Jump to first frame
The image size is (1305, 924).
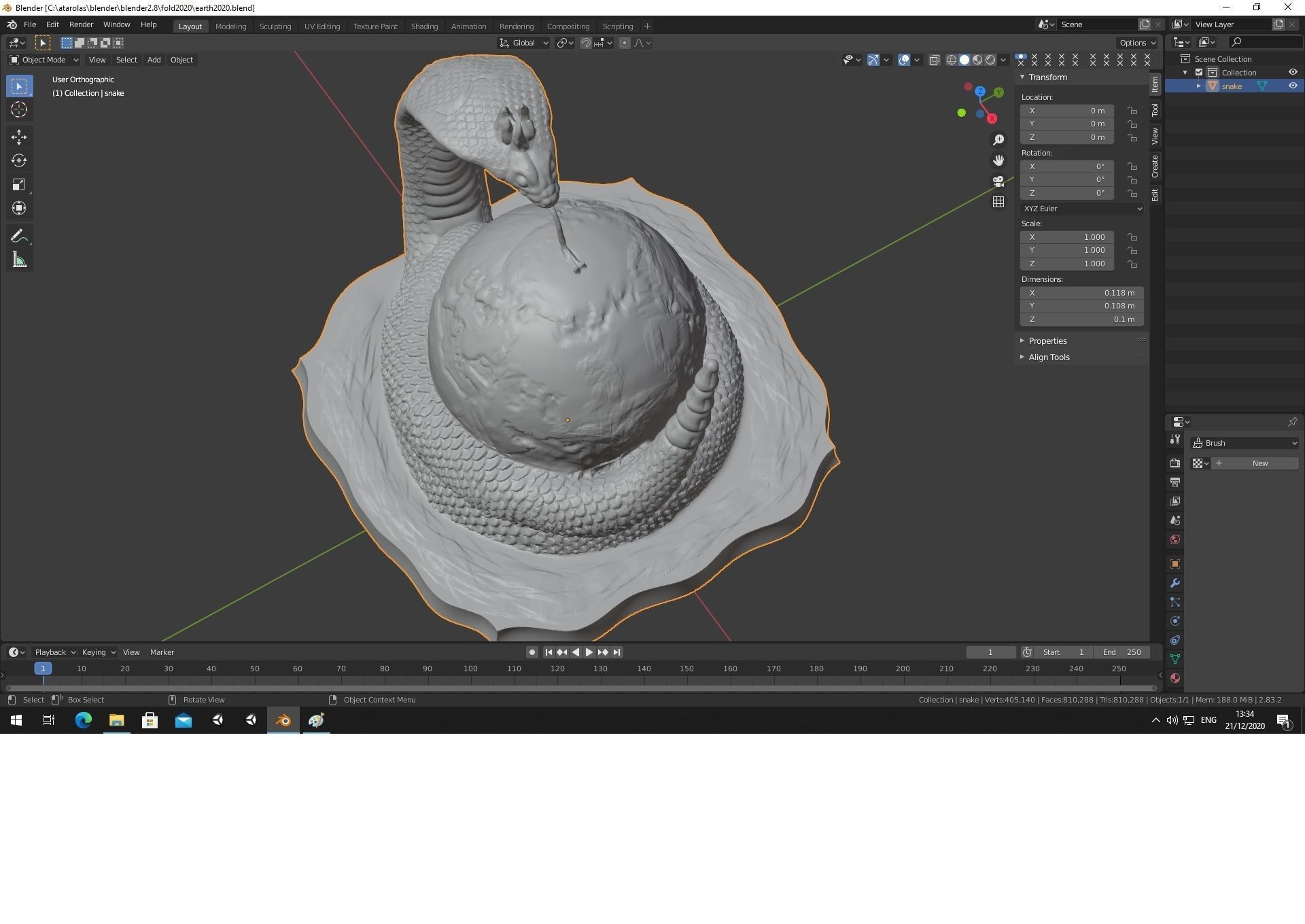point(549,652)
